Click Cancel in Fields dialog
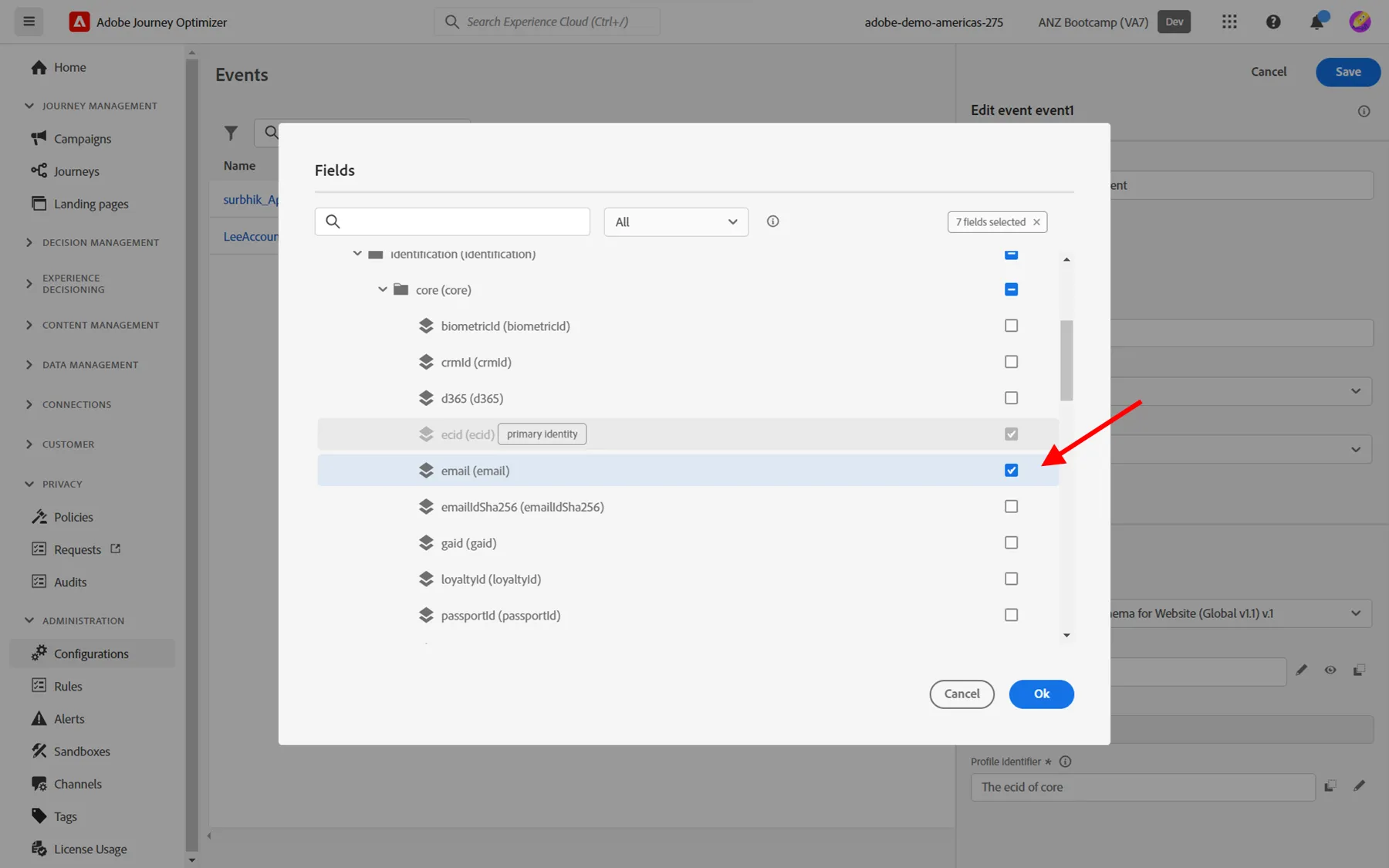Screen dimensions: 1389x868 (961, 694)
